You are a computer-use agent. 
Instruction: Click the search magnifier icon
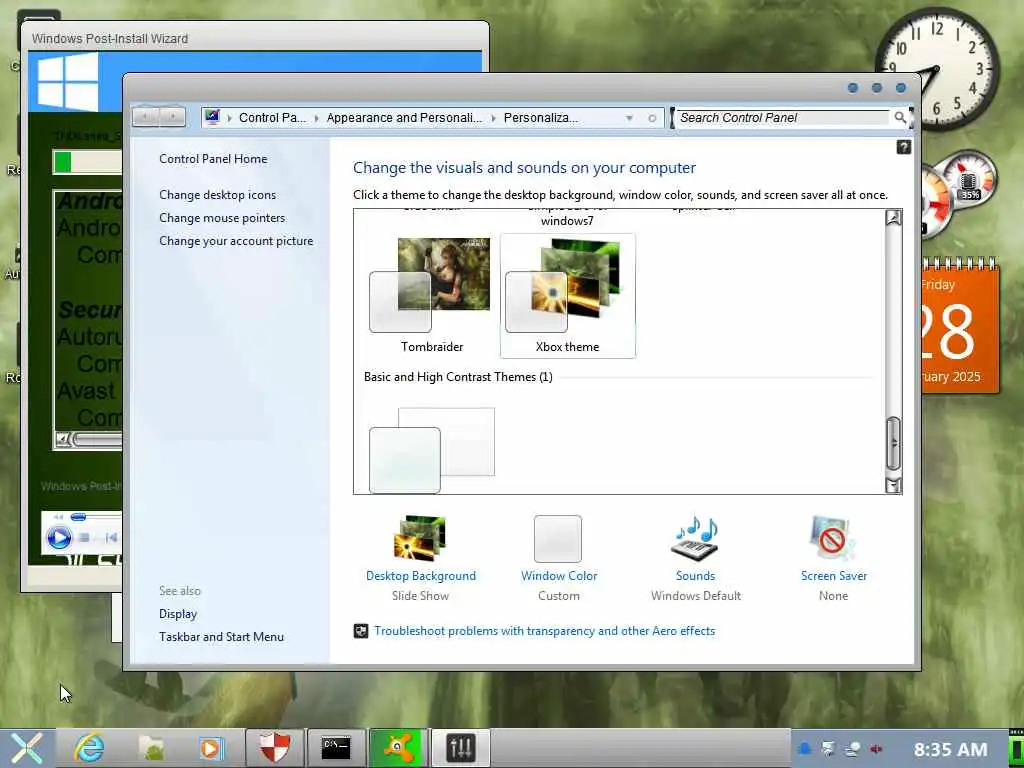(x=900, y=118)
